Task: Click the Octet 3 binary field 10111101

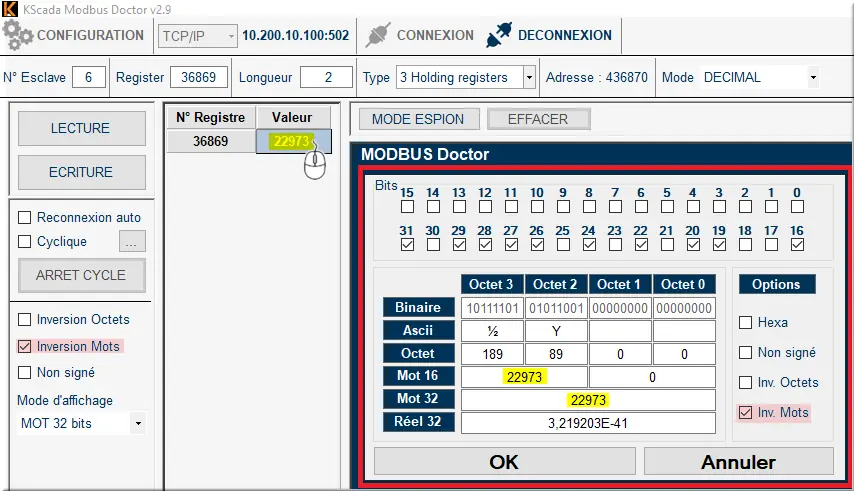Action: [x=492, y=308]
